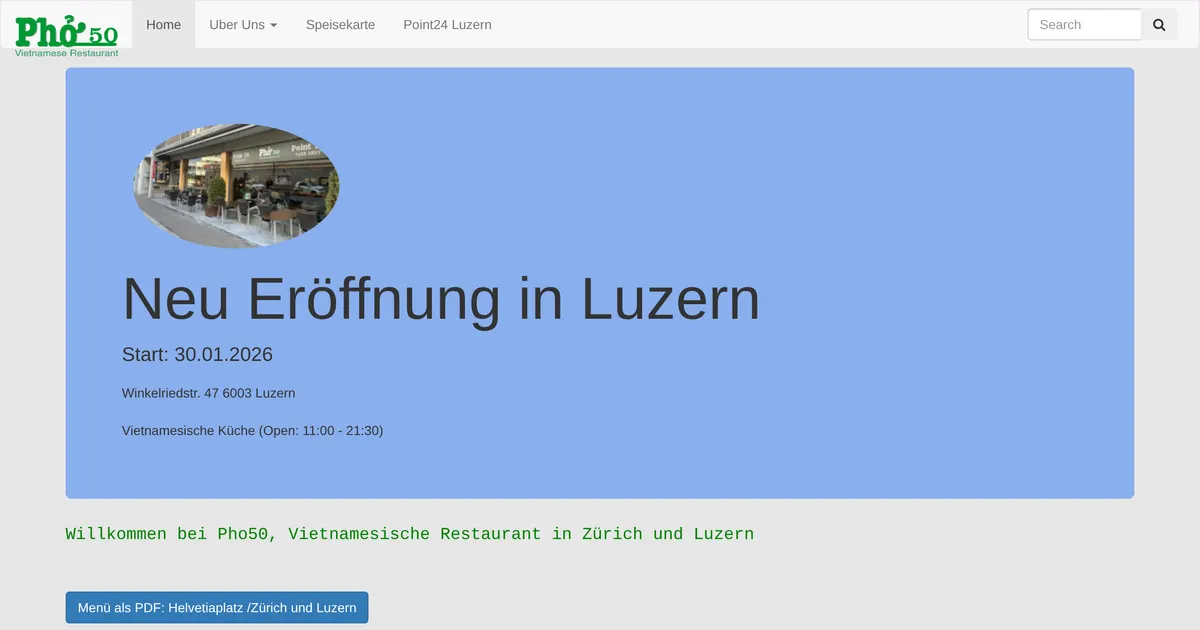
Task: Go to Point24 Luzern page
Action: tap(447, 25)
